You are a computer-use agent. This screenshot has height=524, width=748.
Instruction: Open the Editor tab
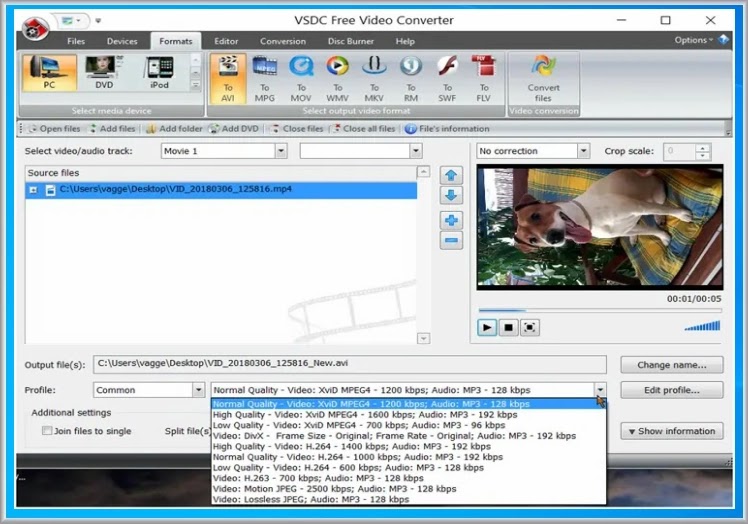(x=226, y=41)
